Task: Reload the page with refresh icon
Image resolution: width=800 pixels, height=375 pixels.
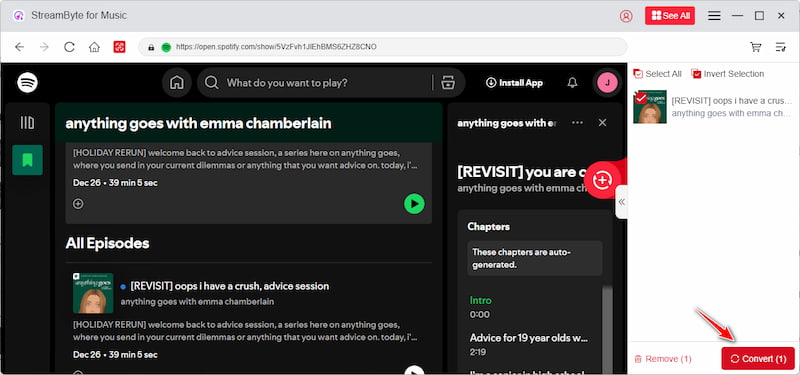Action: pos(69,47)
